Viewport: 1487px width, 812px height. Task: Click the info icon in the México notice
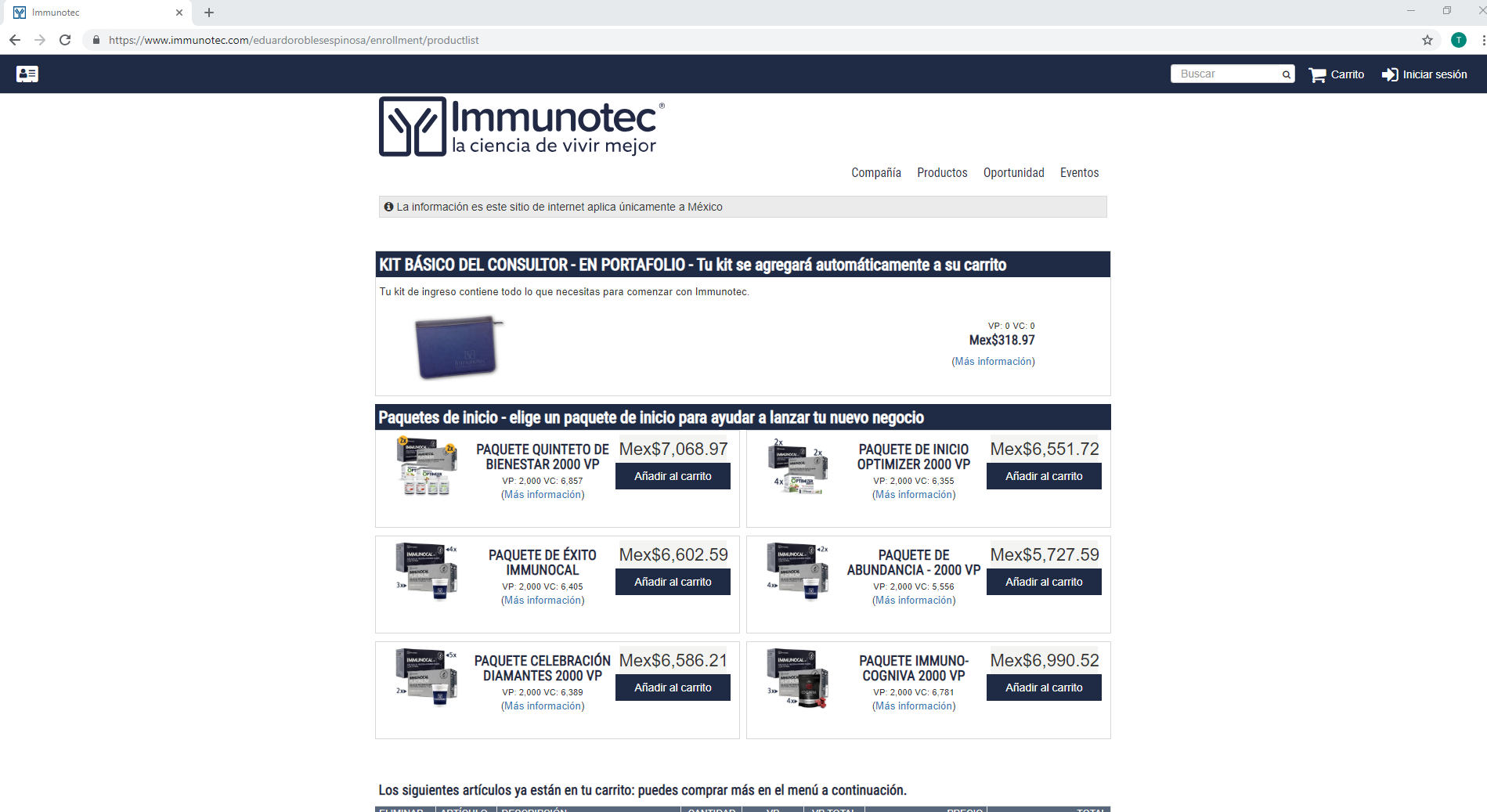(388, 207)
